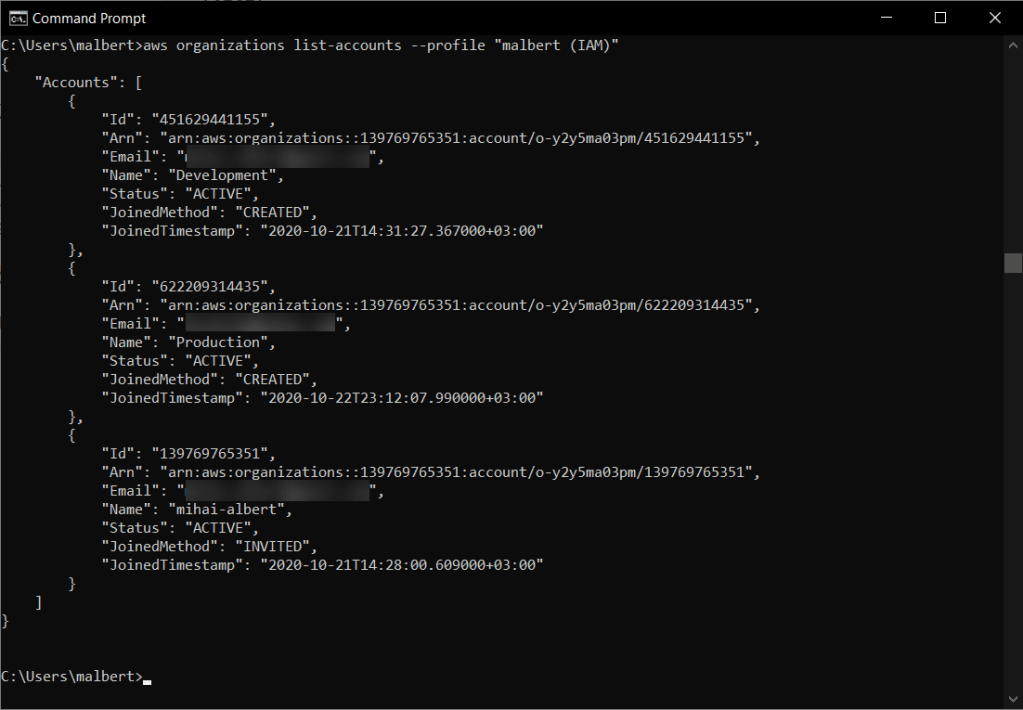Screen dimensions: 1023x710
Task: Click the scrollbar track above the thumb
Action: coord(1012,150)
